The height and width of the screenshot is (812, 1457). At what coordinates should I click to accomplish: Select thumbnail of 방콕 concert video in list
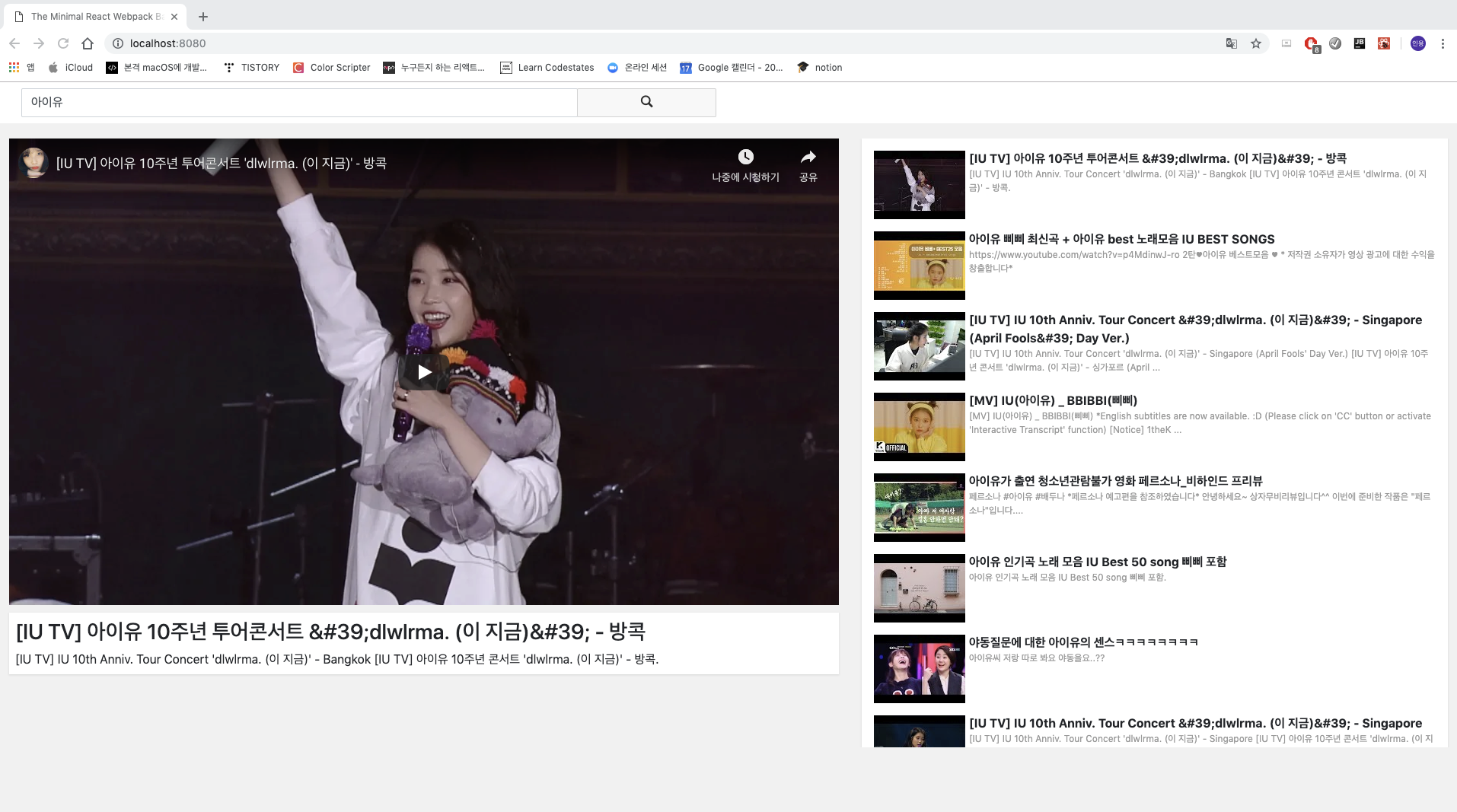click(x=919, y=185)
